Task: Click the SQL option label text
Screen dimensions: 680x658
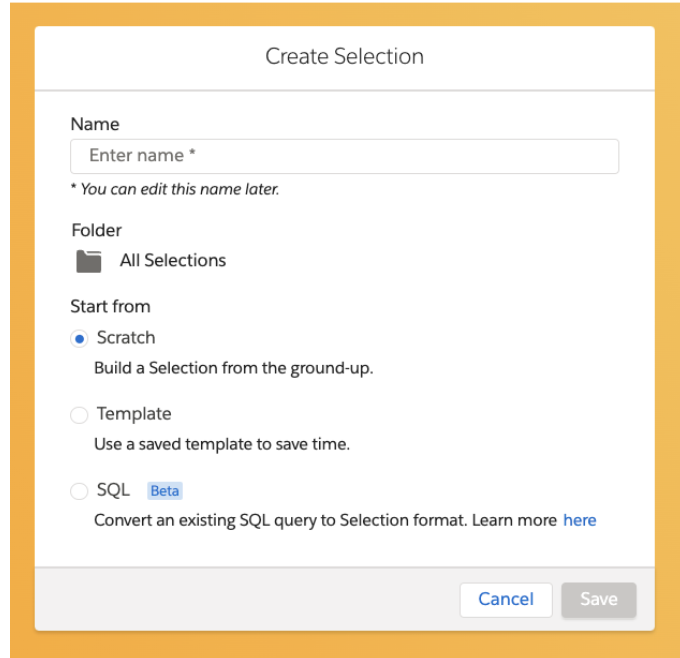Action: 113,490
